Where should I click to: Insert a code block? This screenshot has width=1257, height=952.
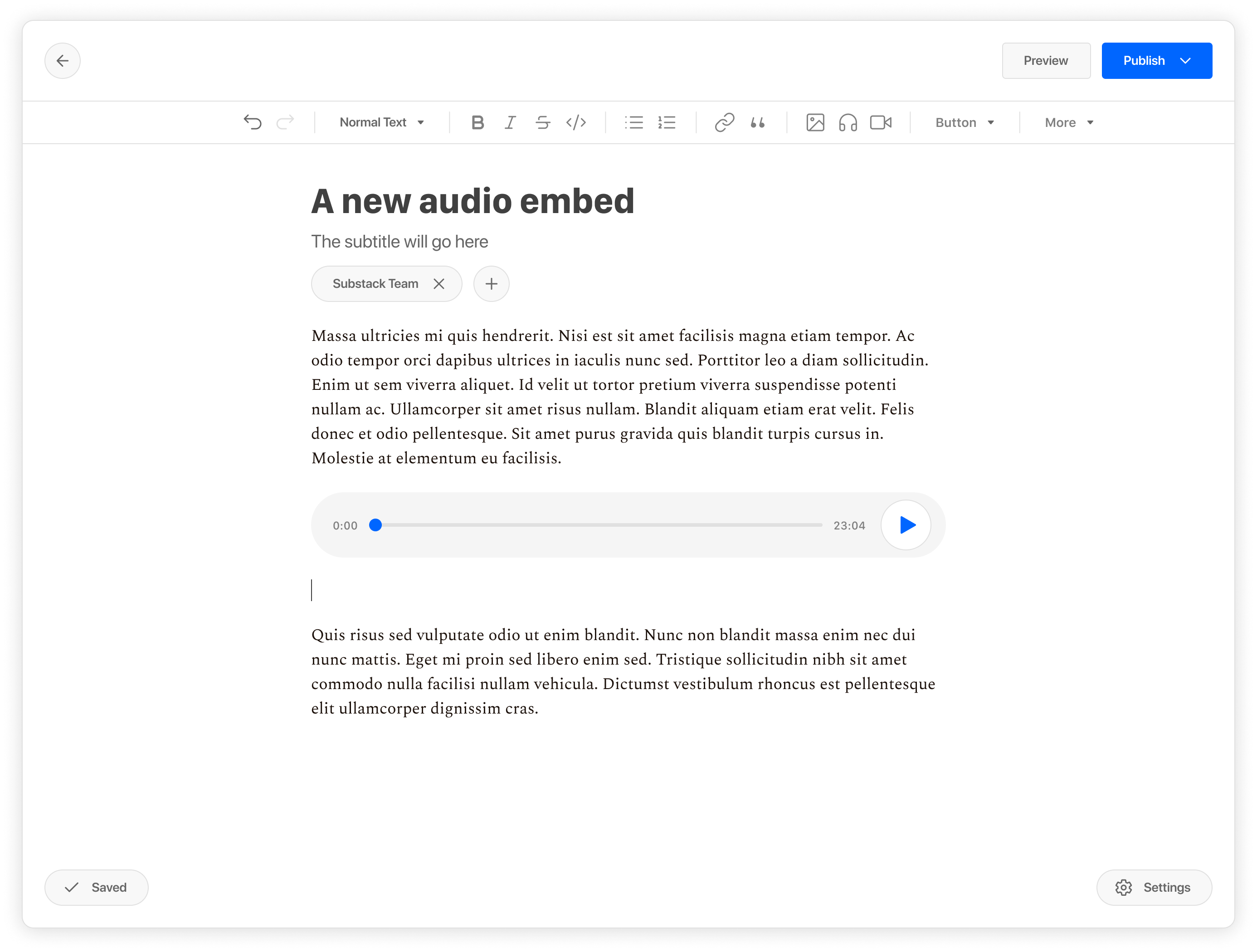[576, 121]
